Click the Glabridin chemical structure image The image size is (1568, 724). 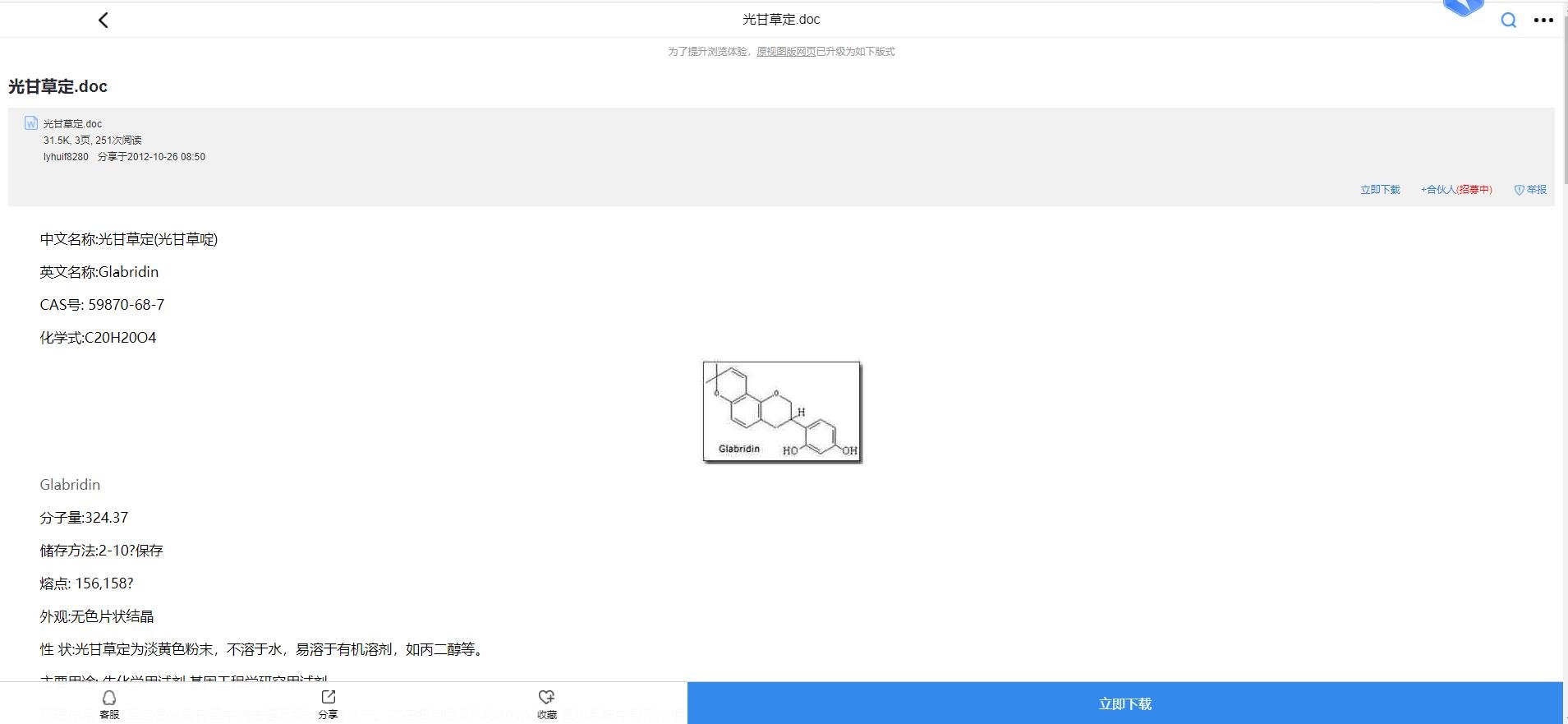(782, 413)
